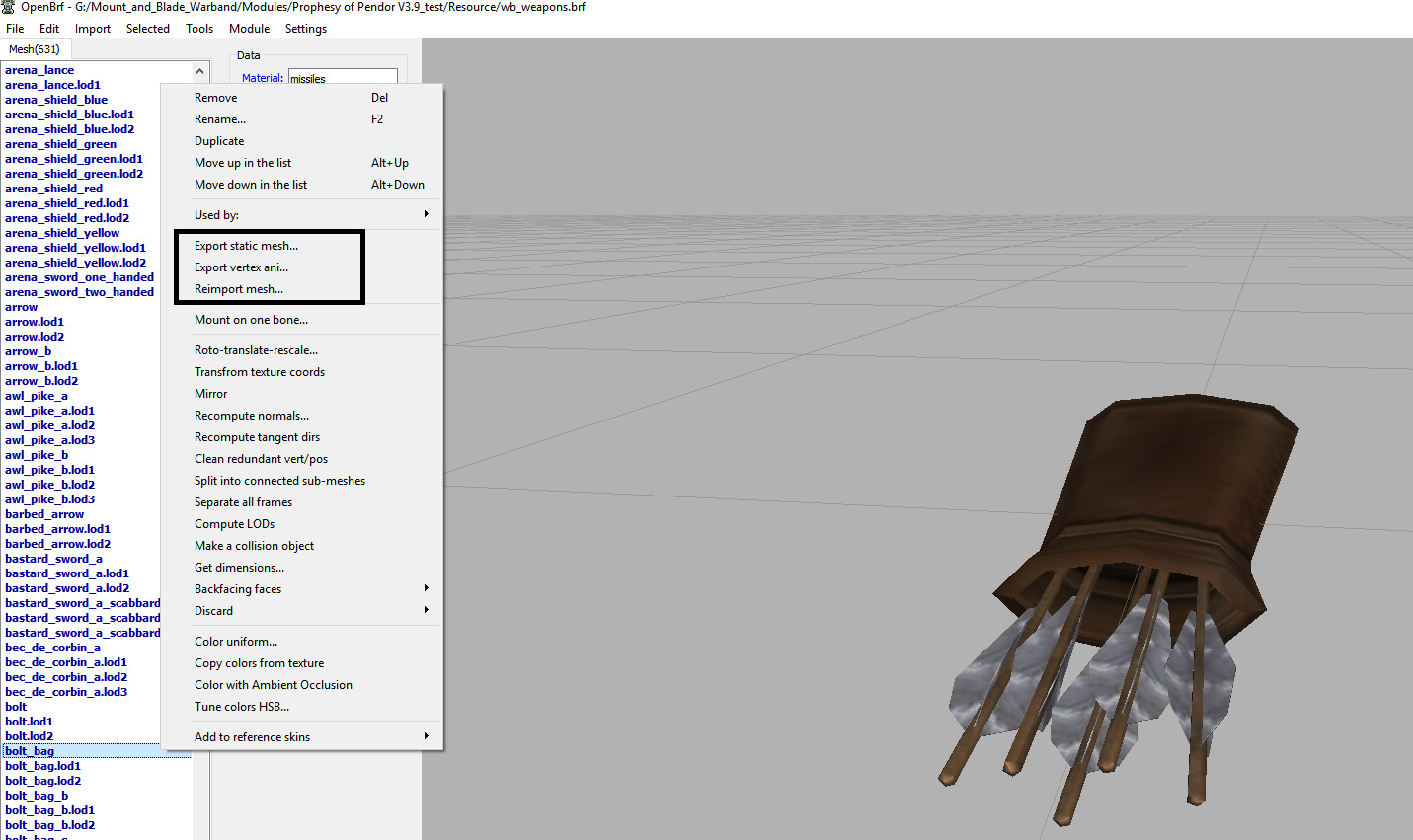Select bolt_bag_b mesh entry

[37, 796]
